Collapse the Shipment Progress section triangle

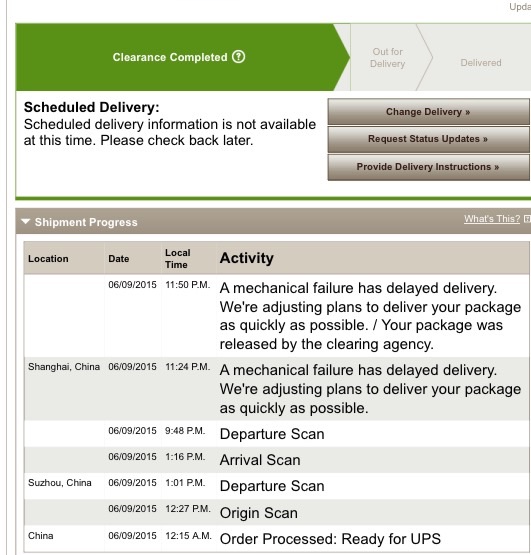point(25,222)
